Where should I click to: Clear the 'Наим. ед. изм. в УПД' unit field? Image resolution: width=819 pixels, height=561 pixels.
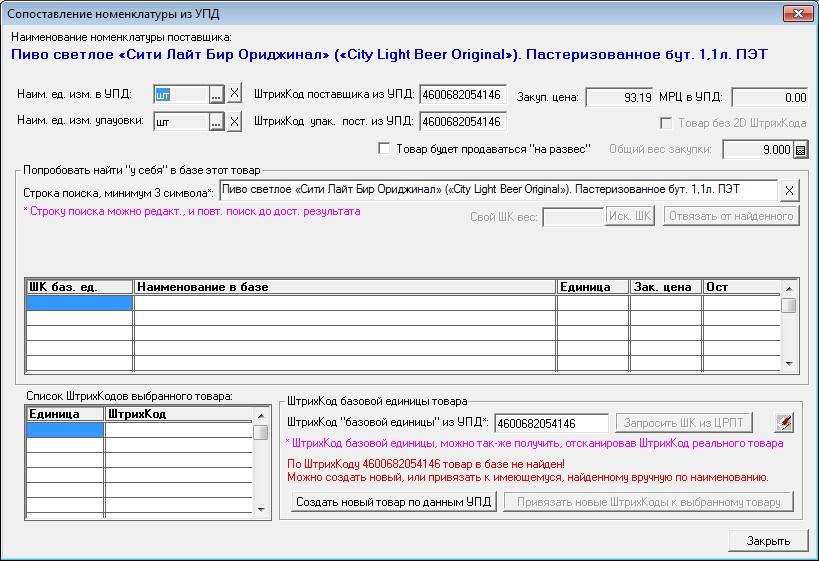235,94
